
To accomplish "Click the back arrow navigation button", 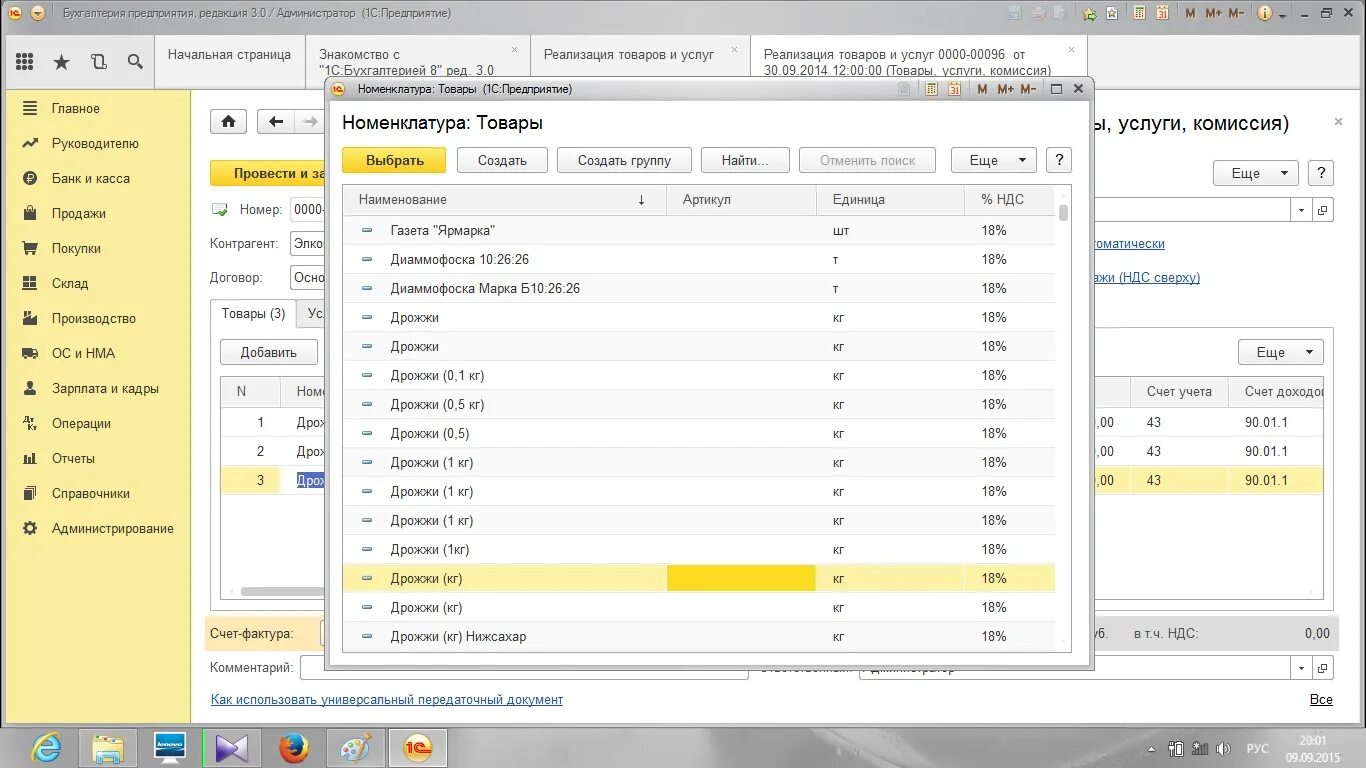I will 276,121.
